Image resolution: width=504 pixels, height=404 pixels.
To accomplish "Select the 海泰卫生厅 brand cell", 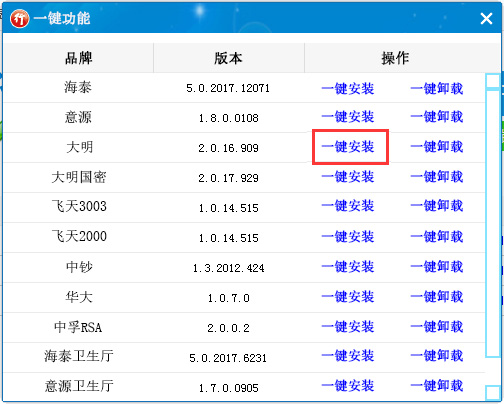I will click(x=79, y=356).
